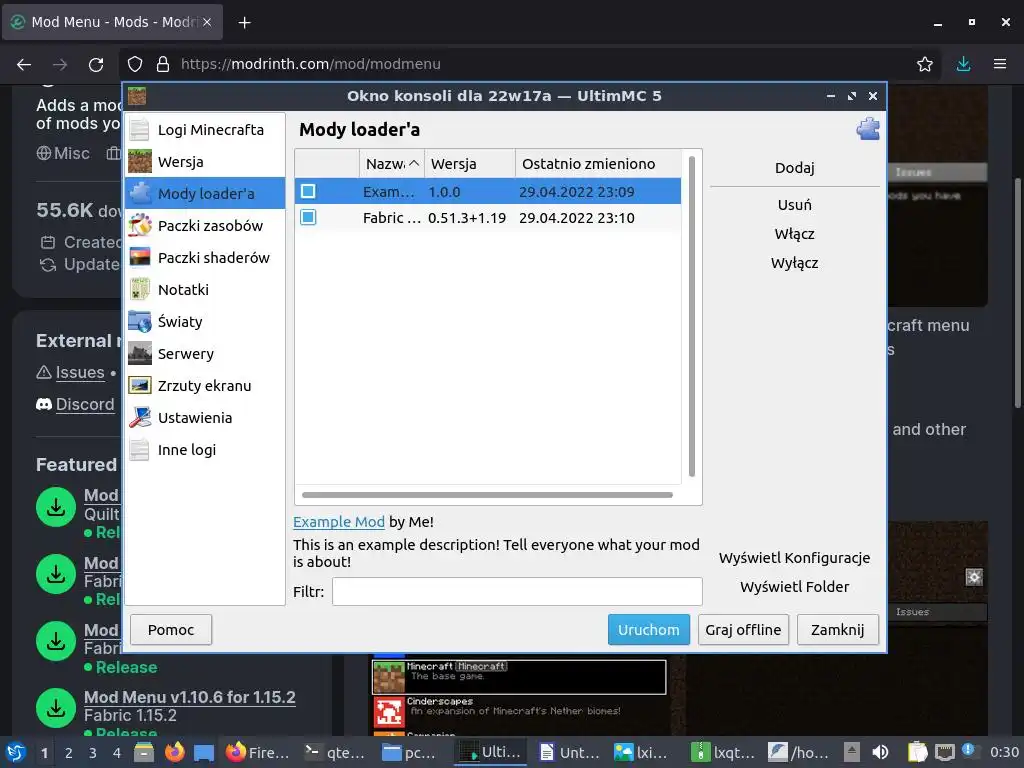
Task: Select Wersja grass block icon
Action: click(139, 161)
